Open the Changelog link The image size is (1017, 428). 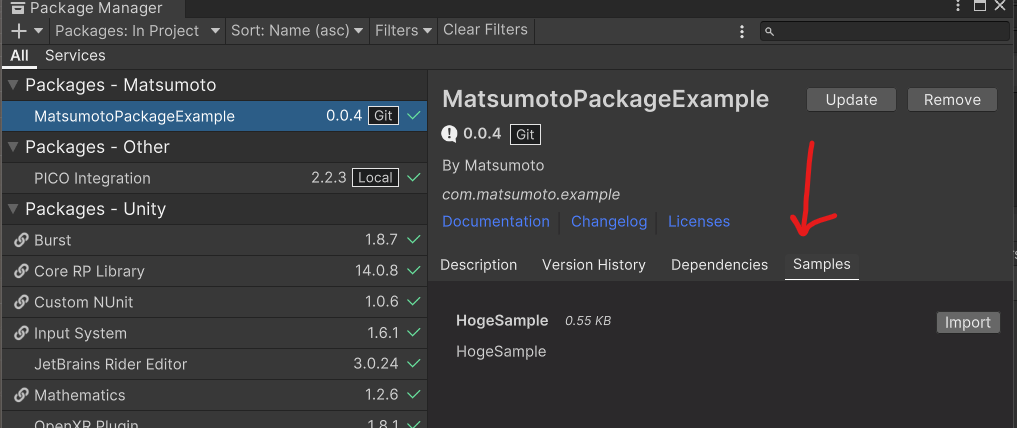[x=609, y=222]
